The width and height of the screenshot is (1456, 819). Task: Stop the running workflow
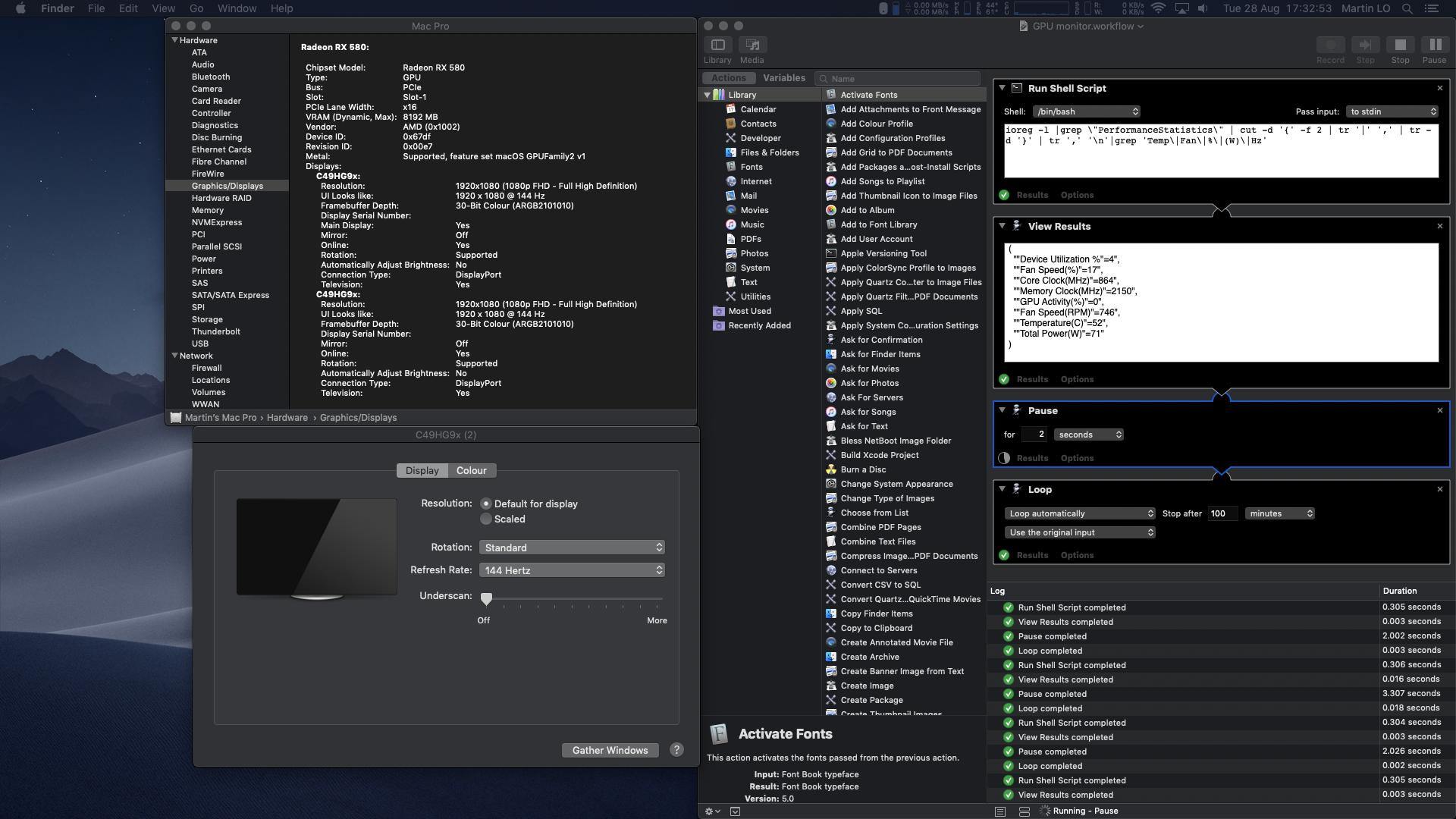point(1400,45)
